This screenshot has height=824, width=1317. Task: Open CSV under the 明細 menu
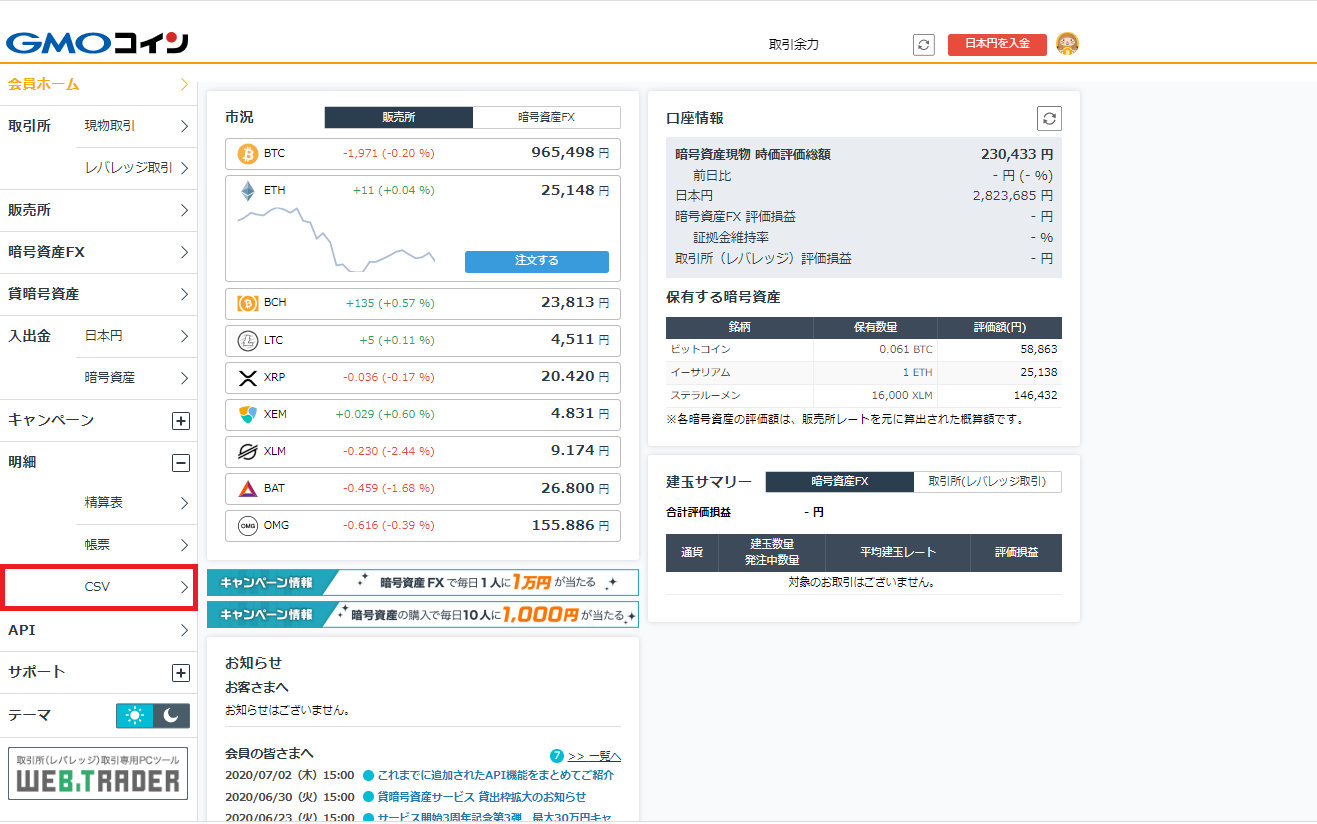pyautogui.click(x=98, y=587)
